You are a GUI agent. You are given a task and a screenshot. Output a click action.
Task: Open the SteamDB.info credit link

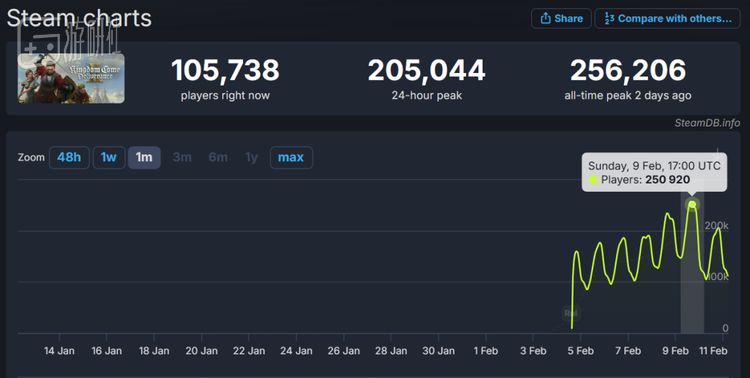pyautogui.click(x=707, y=123)
